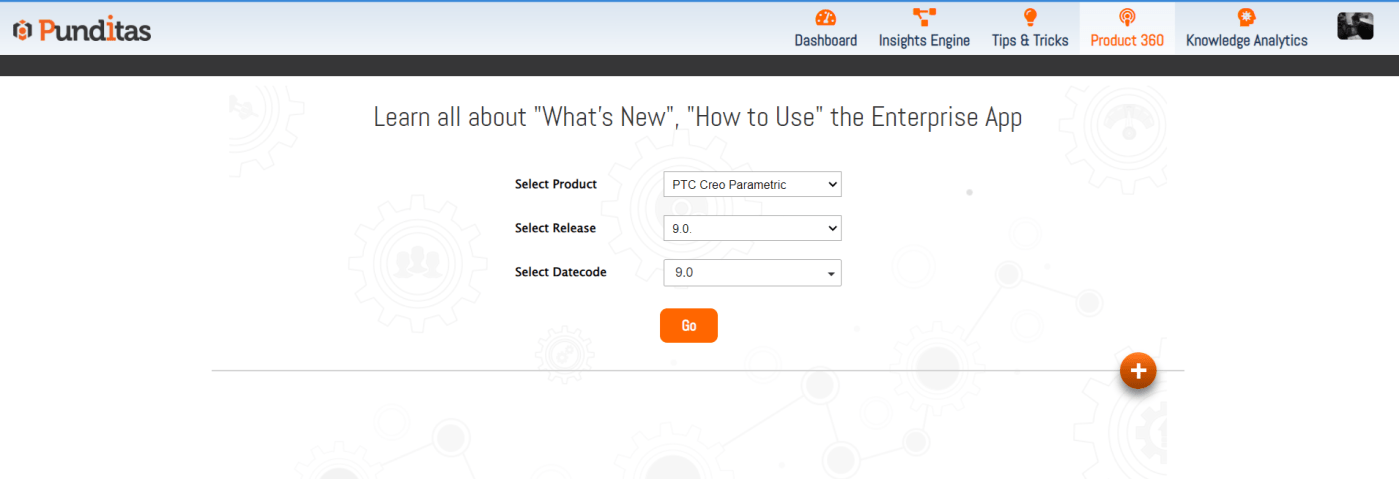Screen dimensions: 1399x479
Task: Click the gauge icon above Dashboard
Action: 825,17
